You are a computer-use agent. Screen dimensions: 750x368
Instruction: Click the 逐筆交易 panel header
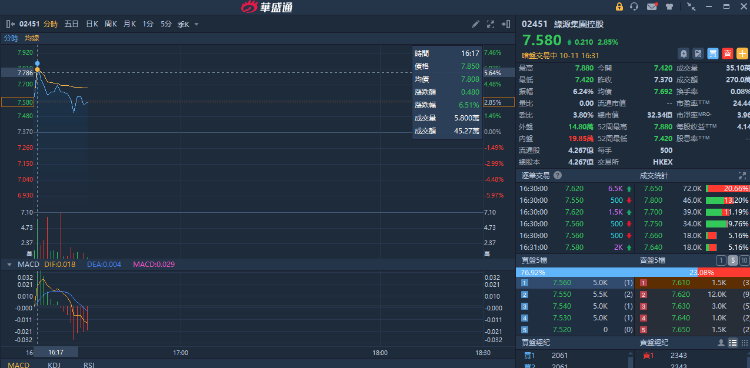pyautogui.click(x=535, y=176)
